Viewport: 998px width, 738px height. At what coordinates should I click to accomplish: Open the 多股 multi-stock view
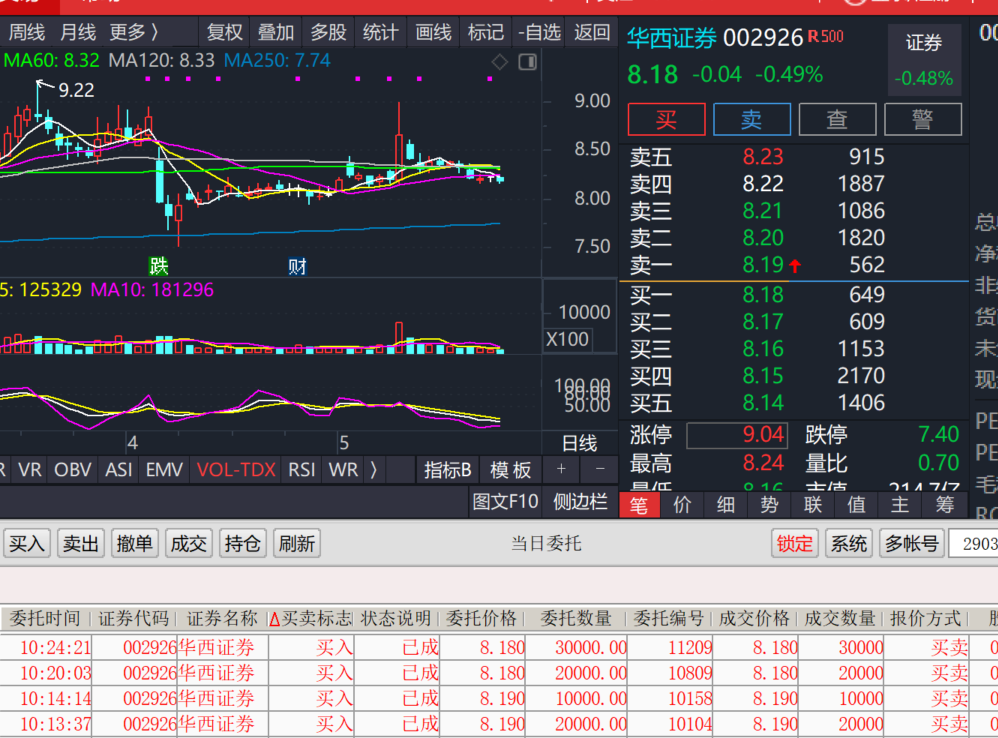click(x=328, y=32)
